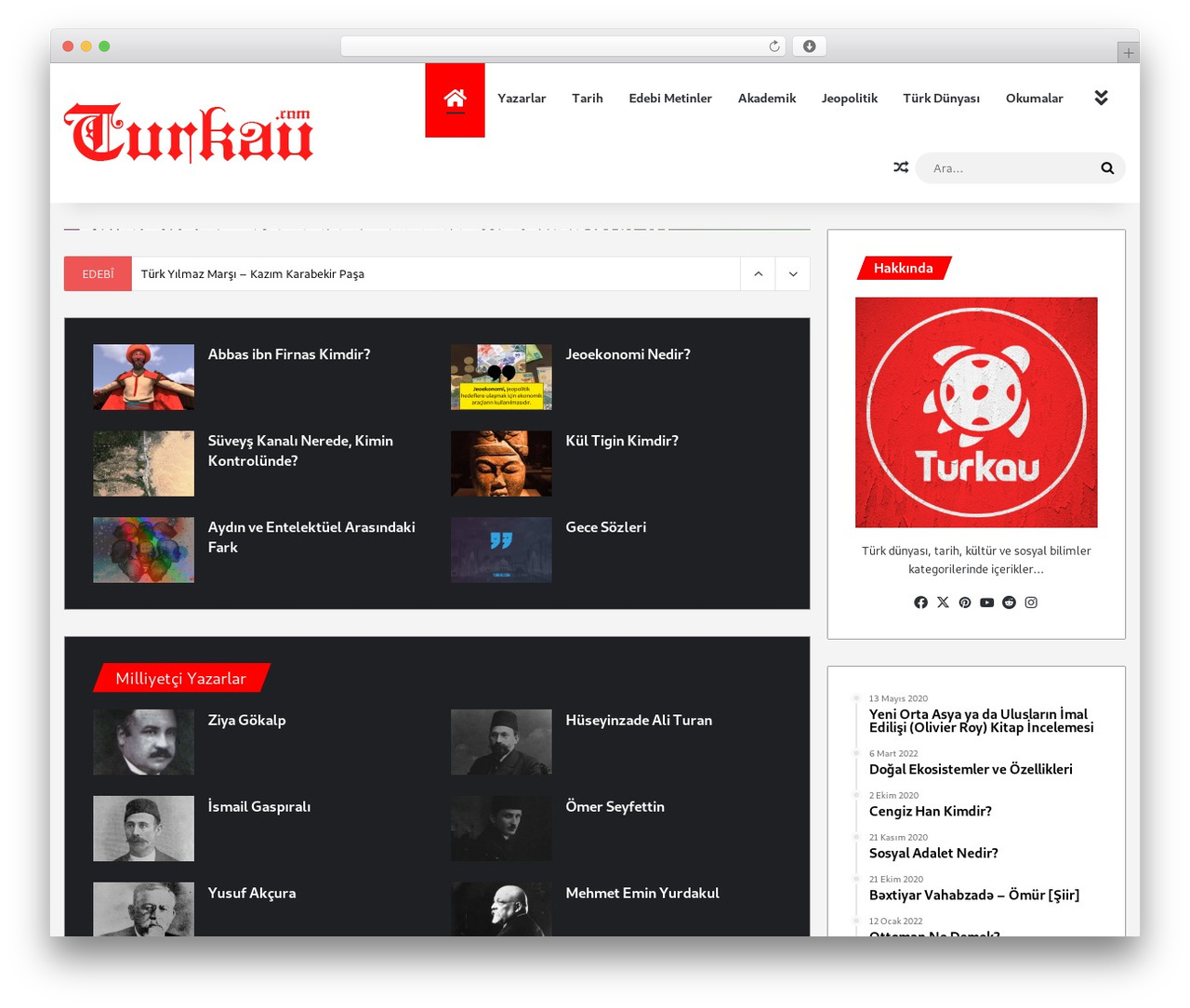Open Turkau X (Twitter) profile icon
This screenshot has height=1008, width=1190.
943,603
